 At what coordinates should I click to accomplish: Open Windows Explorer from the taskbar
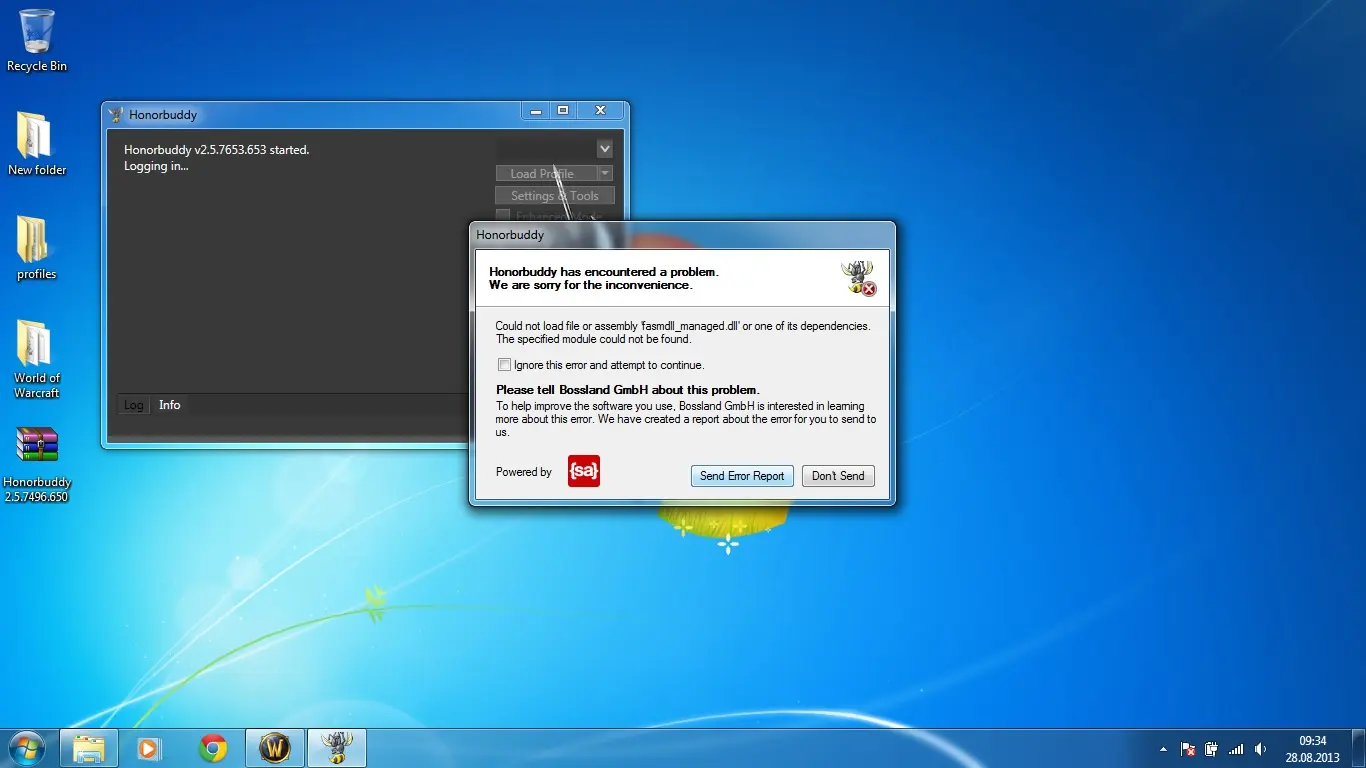click(89, 748)
